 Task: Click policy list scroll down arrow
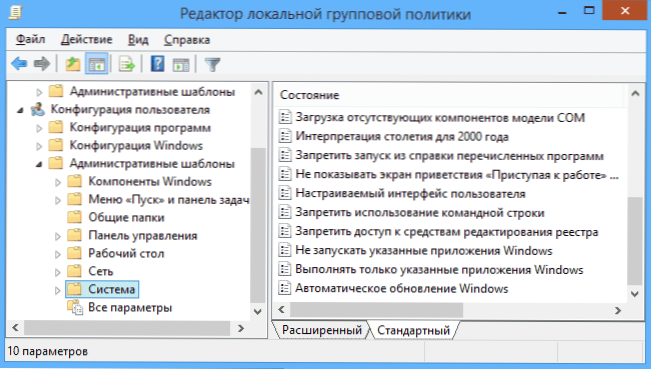634,293
